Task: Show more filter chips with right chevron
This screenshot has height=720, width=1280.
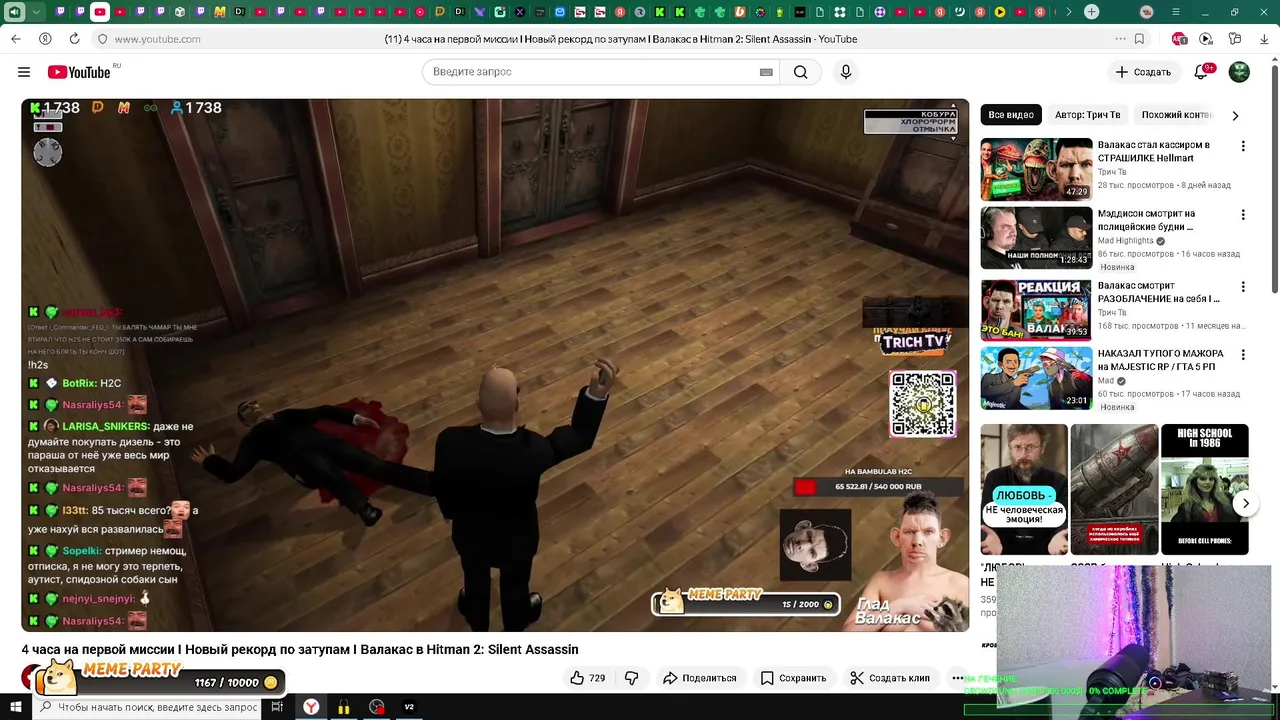Action: click(1235, 115)
